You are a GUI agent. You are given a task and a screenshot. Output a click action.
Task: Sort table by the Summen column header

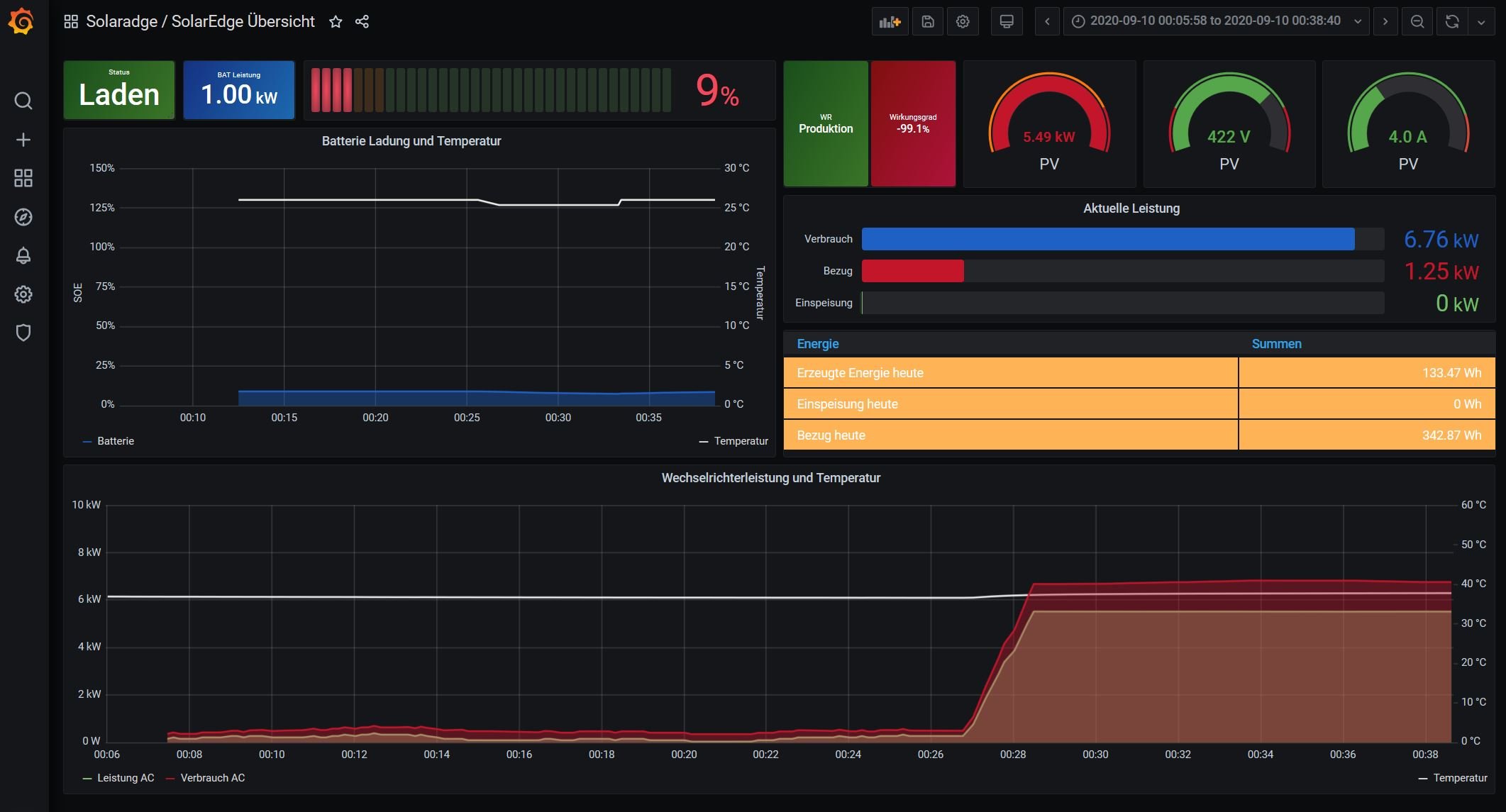pyautogui.click(x=1275, y=344)
